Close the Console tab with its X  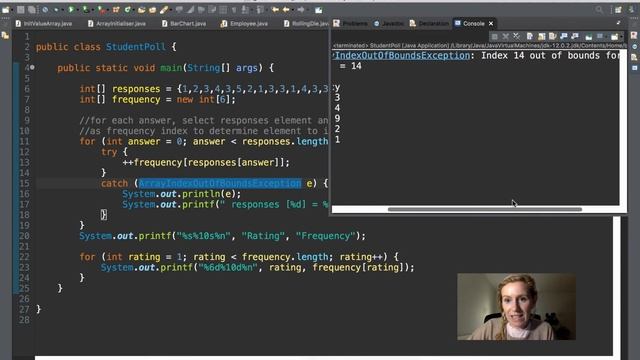(x=491, y=24)
